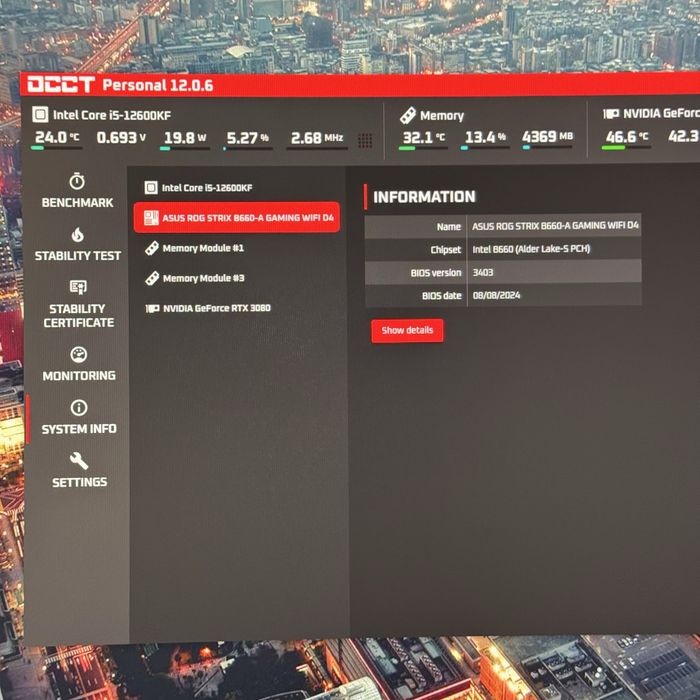700x700 pixels.
Task: Go to MONITORING section
Action: (79, 376)
